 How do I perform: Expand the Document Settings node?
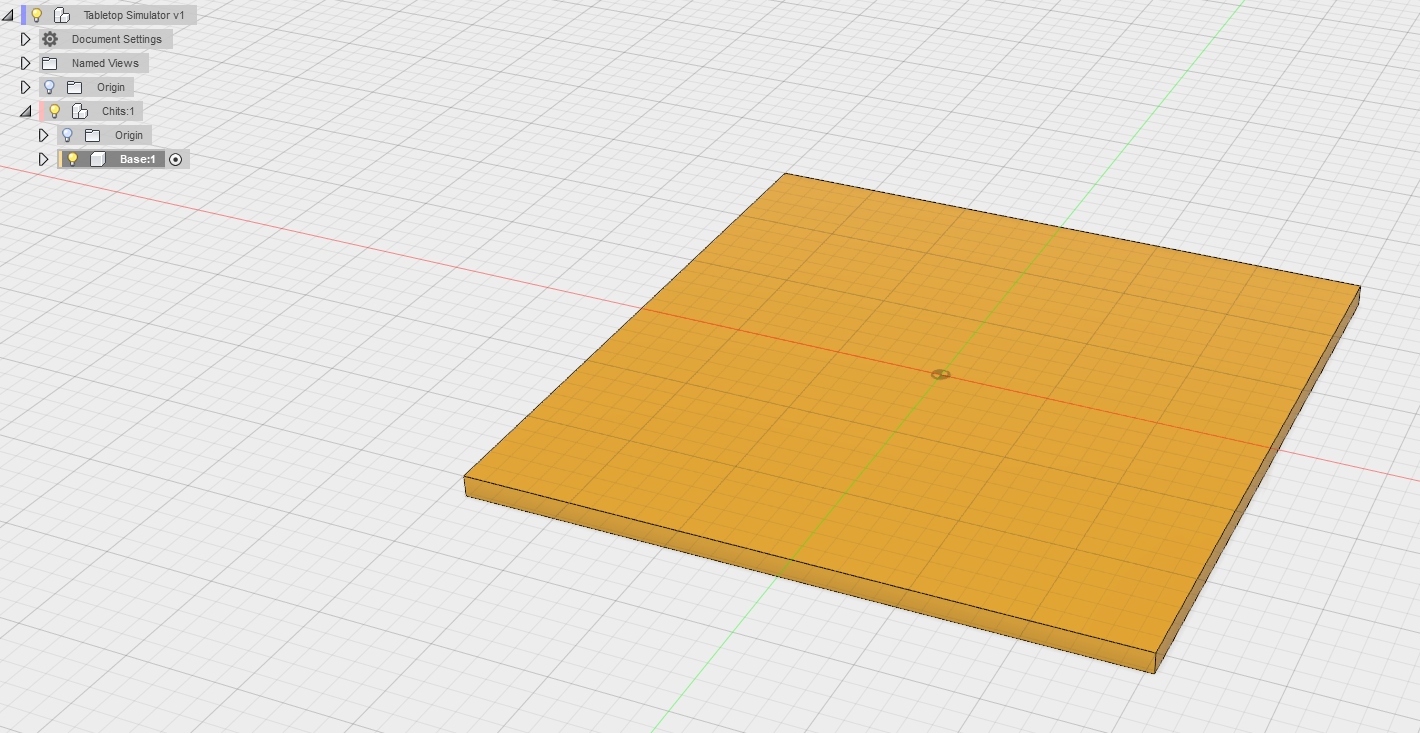point(26,39)
